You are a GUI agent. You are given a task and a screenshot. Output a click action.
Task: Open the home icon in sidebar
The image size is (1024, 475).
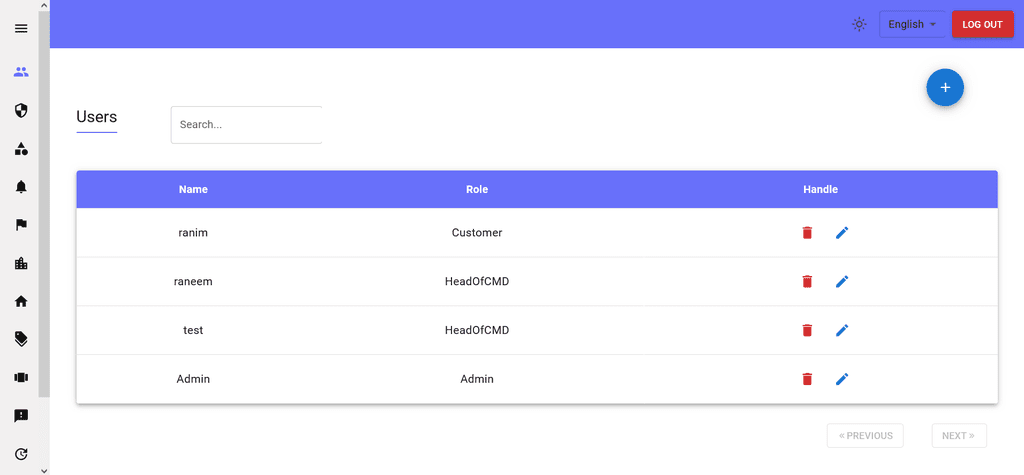coord(21,301)
